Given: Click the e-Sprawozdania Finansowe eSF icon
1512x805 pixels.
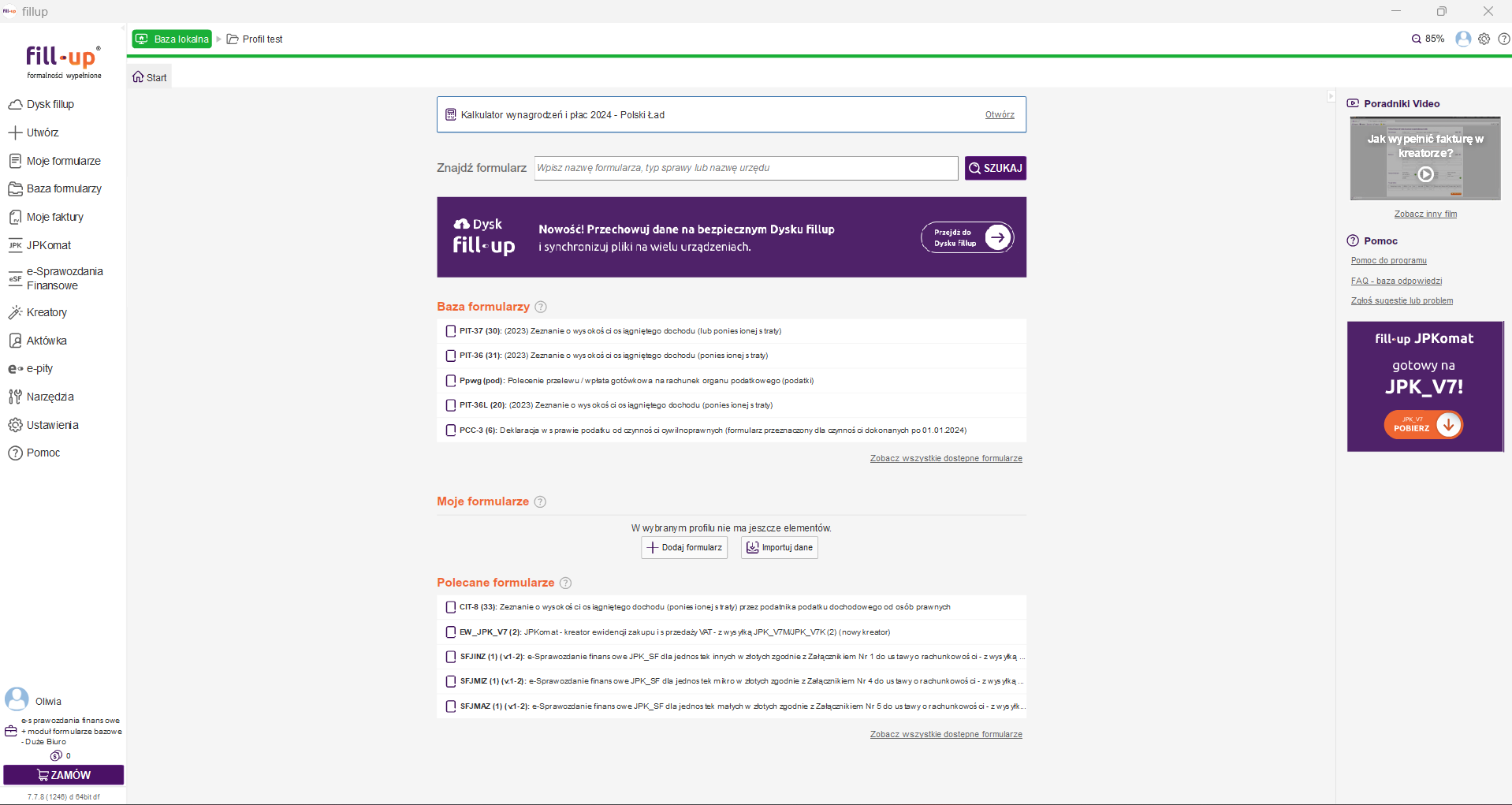Looking at the screenshot, I should 15,278.
